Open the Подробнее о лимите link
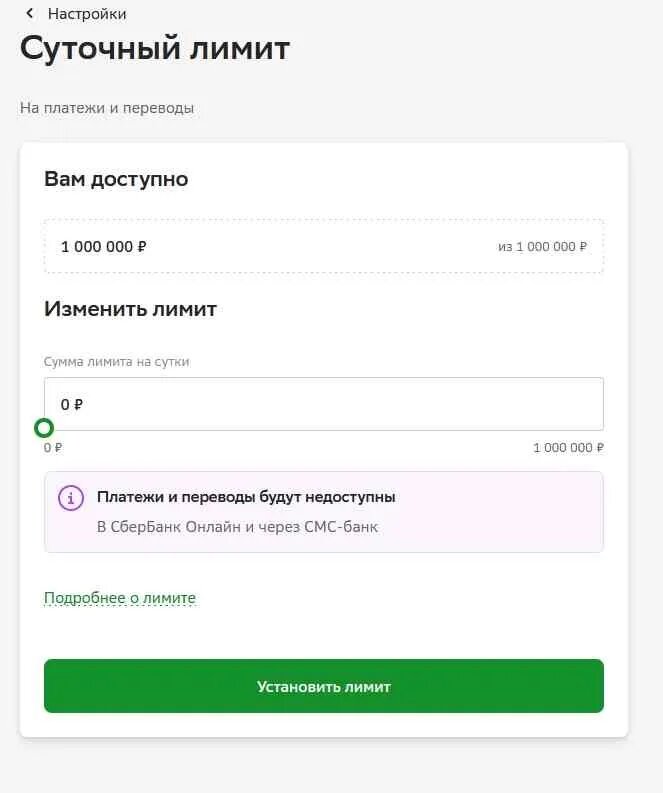 pyautogui.click(x=120, y=598)
